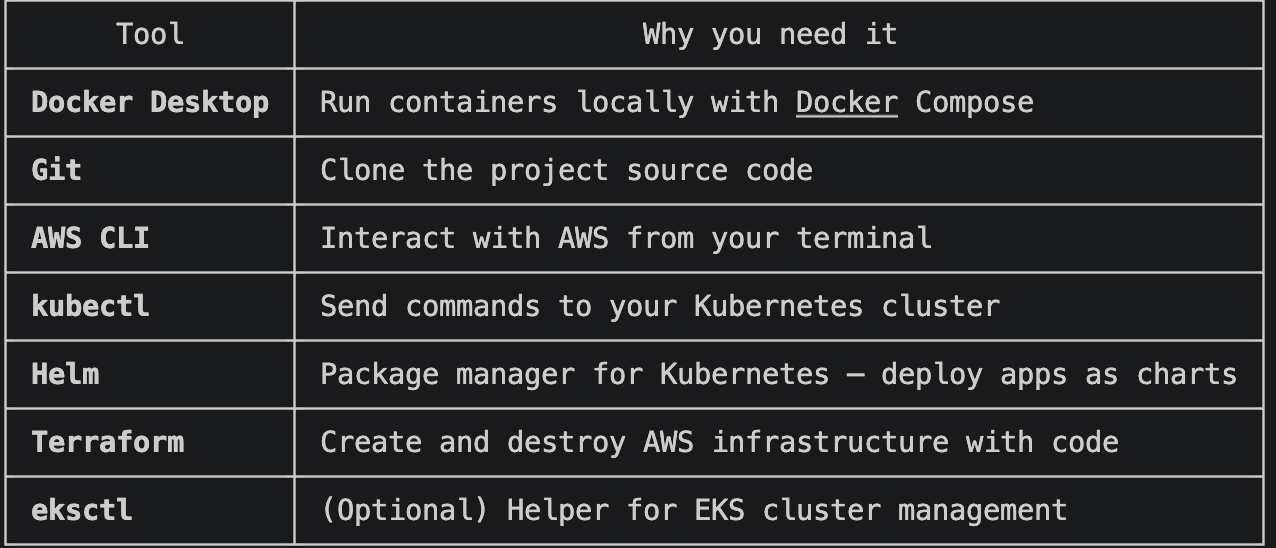Select the eksctl tool name

(x=82, y=510)
